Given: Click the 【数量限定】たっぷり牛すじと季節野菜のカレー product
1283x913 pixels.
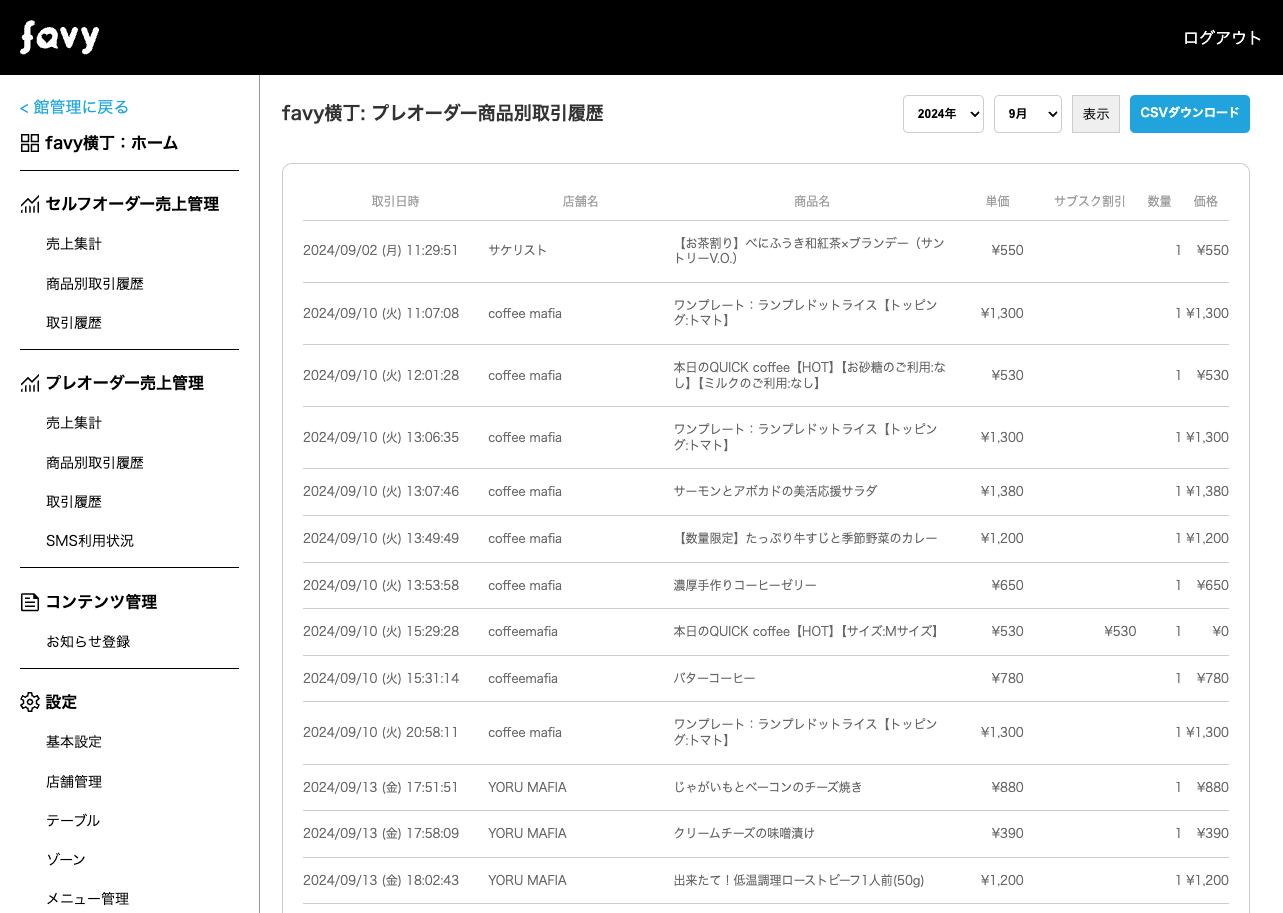Looking at the screenshot, I should (806, 538).
